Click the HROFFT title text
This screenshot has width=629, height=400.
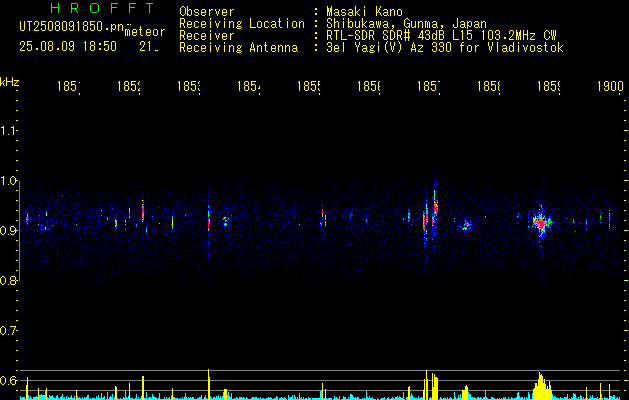pos(102,8)
